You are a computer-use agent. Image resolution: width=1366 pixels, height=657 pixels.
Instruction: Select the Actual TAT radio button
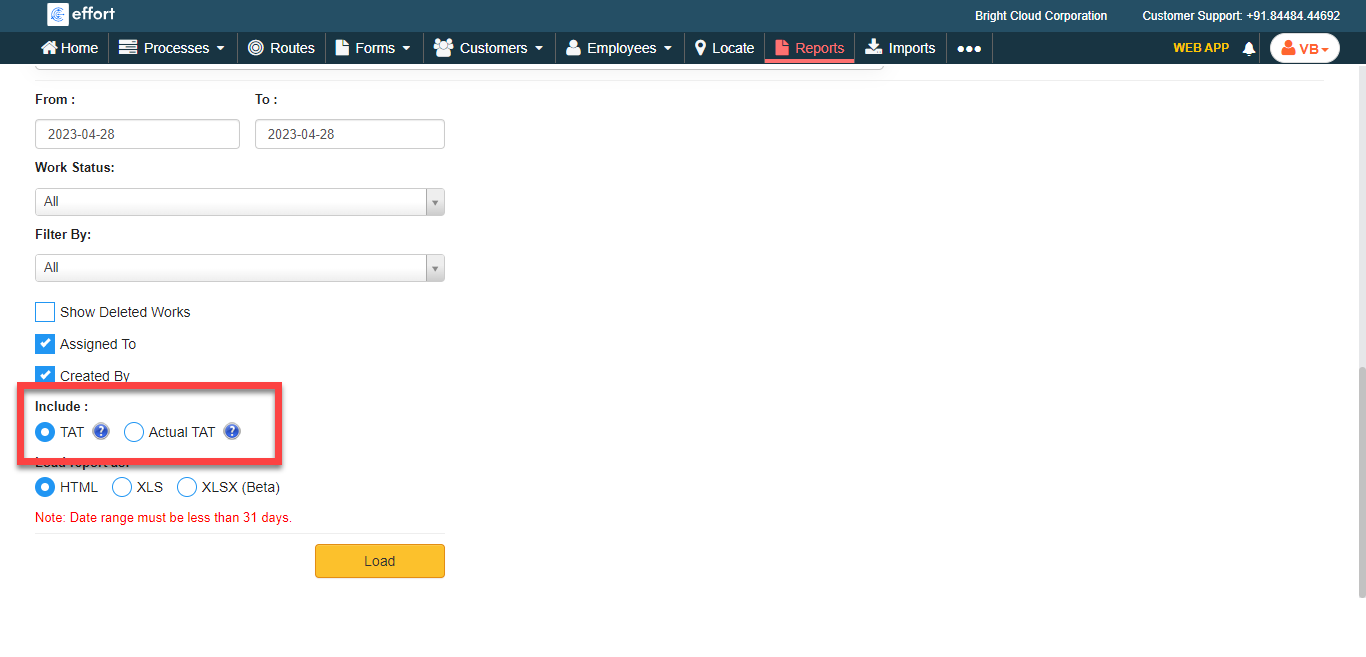point(134,432)
